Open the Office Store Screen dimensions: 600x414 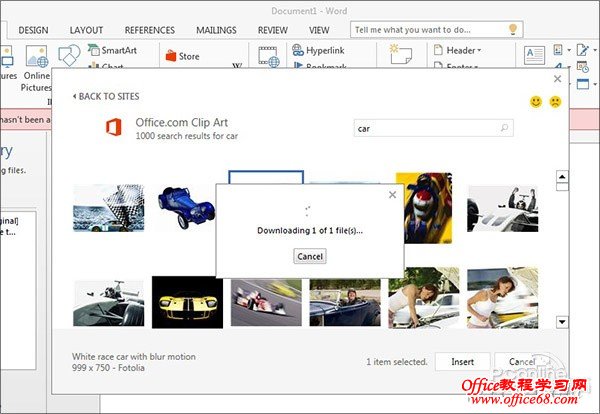(183, 56)
